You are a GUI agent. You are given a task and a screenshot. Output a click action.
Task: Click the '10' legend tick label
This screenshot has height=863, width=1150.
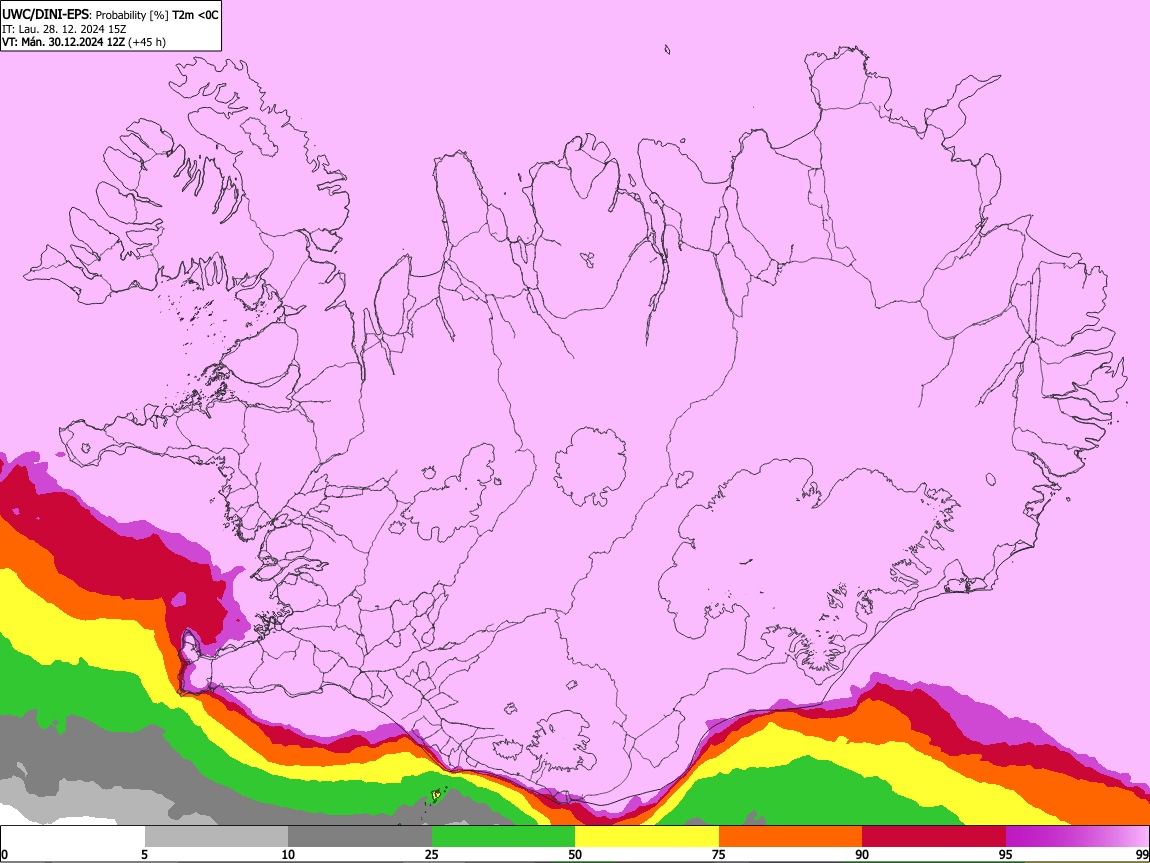[288, 854]
